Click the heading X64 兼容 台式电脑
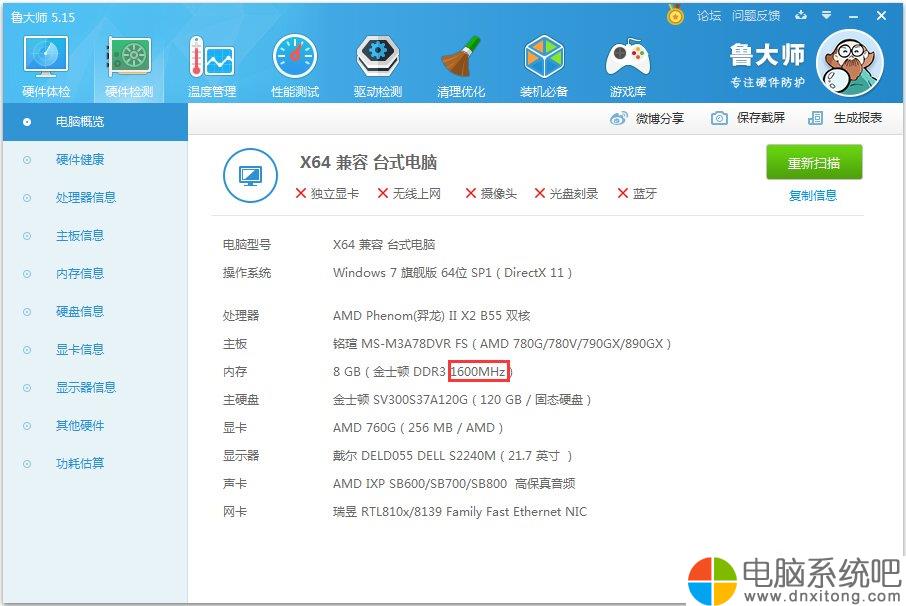Screen dimensions: 906x606 [x=368, y=162]
